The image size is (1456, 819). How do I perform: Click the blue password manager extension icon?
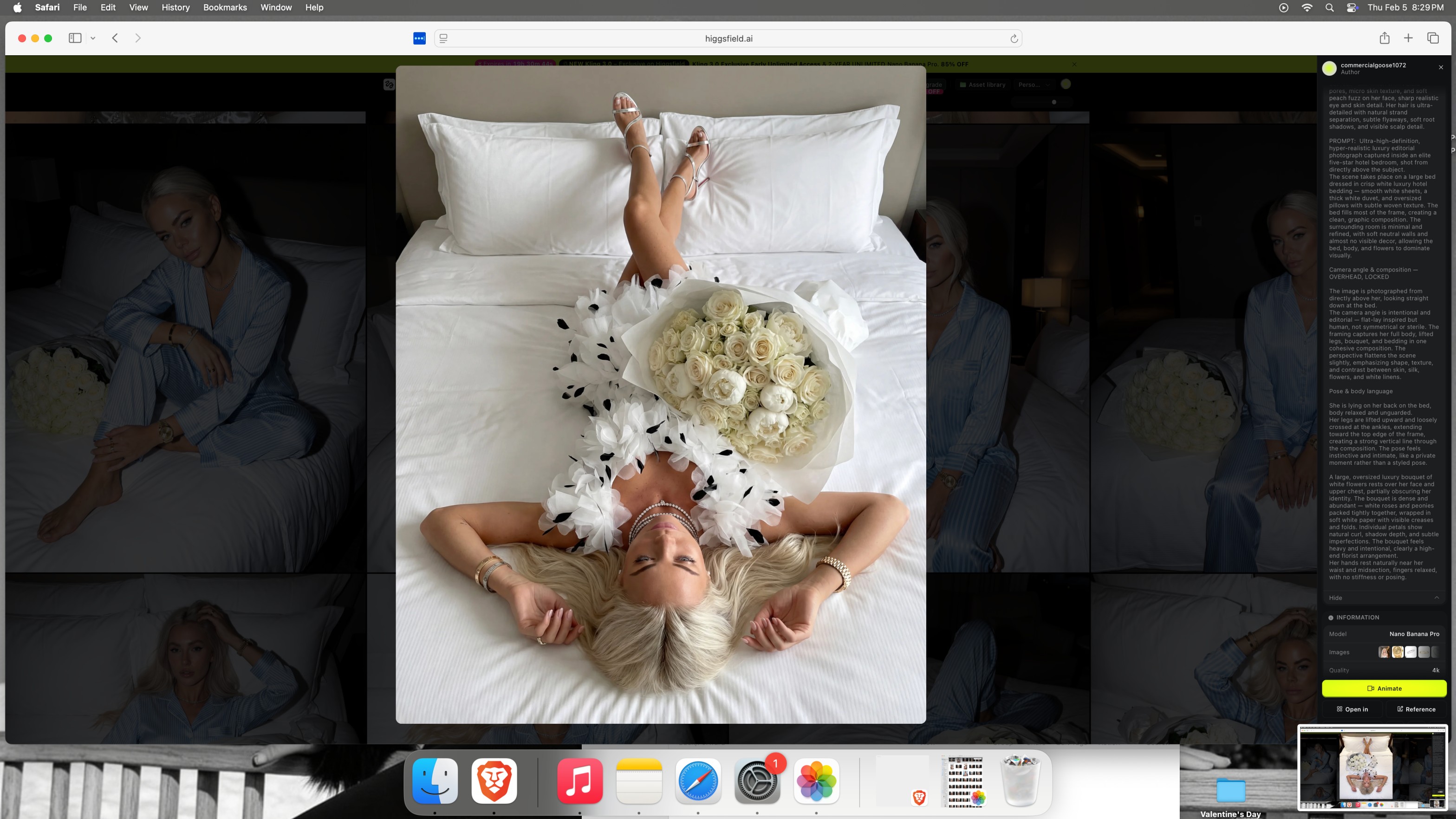pyautogui.click(x=419, y=39)
